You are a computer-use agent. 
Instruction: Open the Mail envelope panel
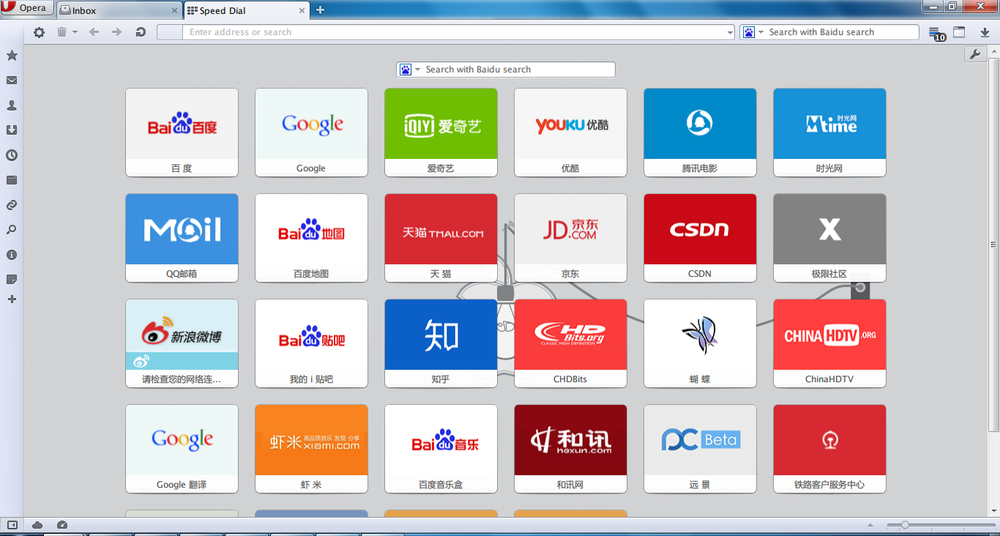click(x=11, y=80)
